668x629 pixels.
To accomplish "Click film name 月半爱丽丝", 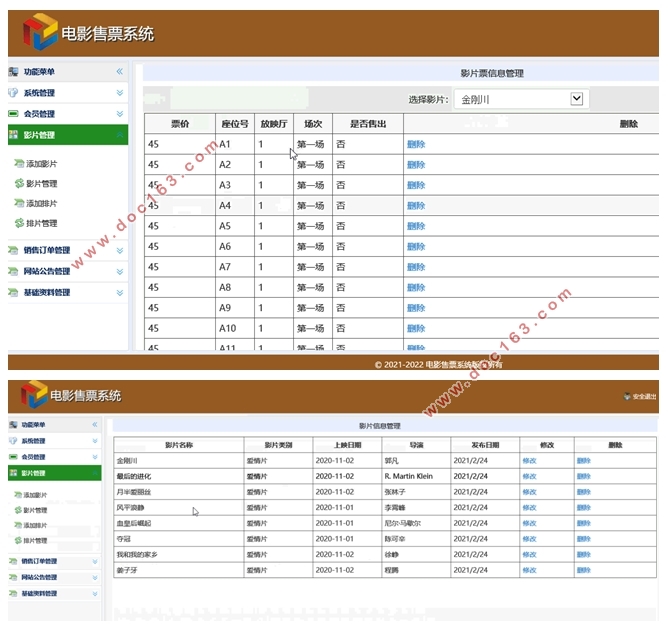I will [134, 492].
